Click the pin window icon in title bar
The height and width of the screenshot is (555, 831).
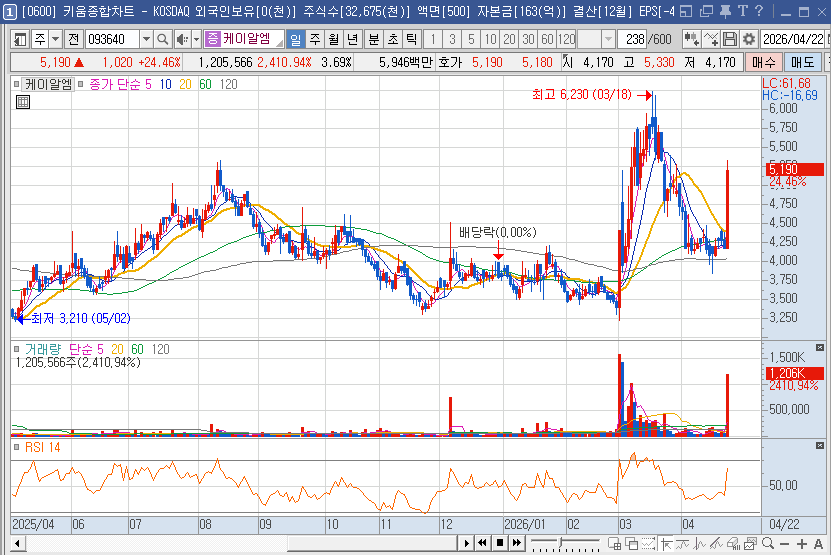coord(724,11)
